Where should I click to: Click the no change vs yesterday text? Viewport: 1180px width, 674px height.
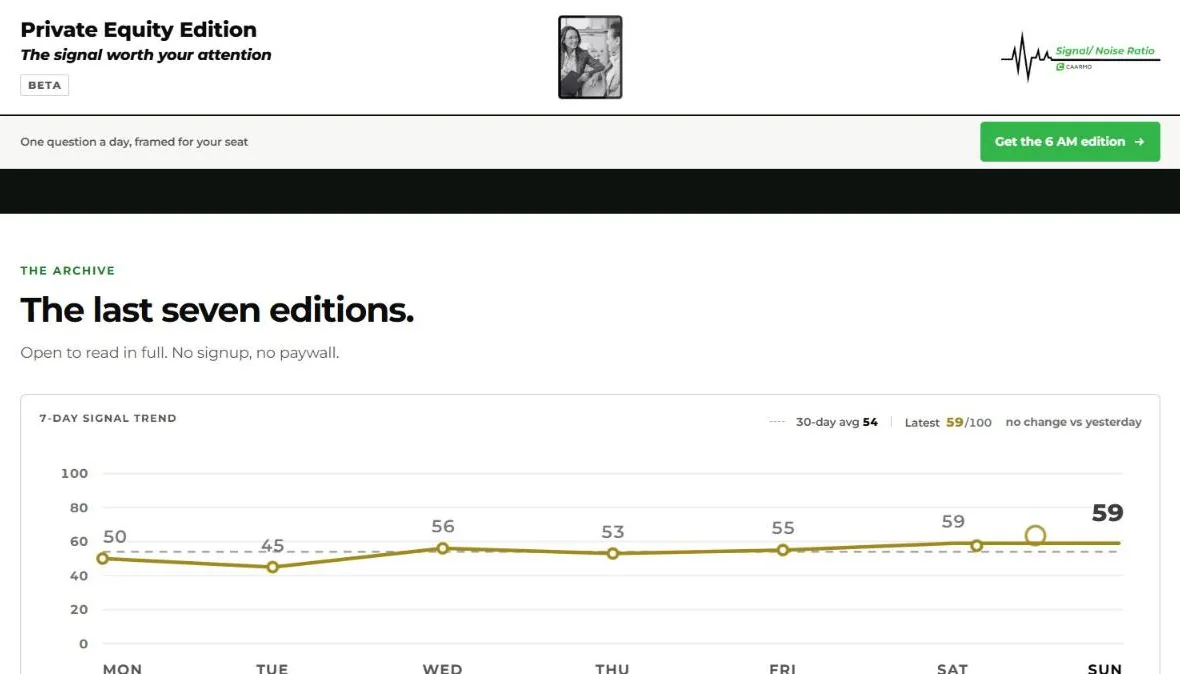(x=1073, y=422)
